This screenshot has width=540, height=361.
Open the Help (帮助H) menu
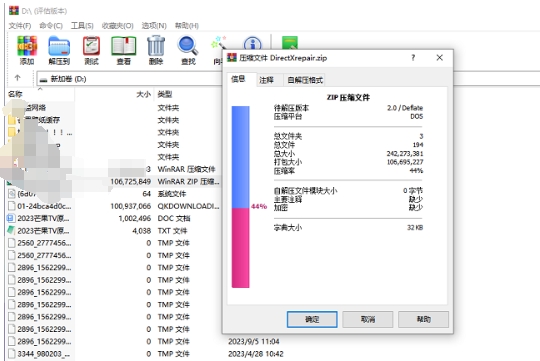click(187, 25)
